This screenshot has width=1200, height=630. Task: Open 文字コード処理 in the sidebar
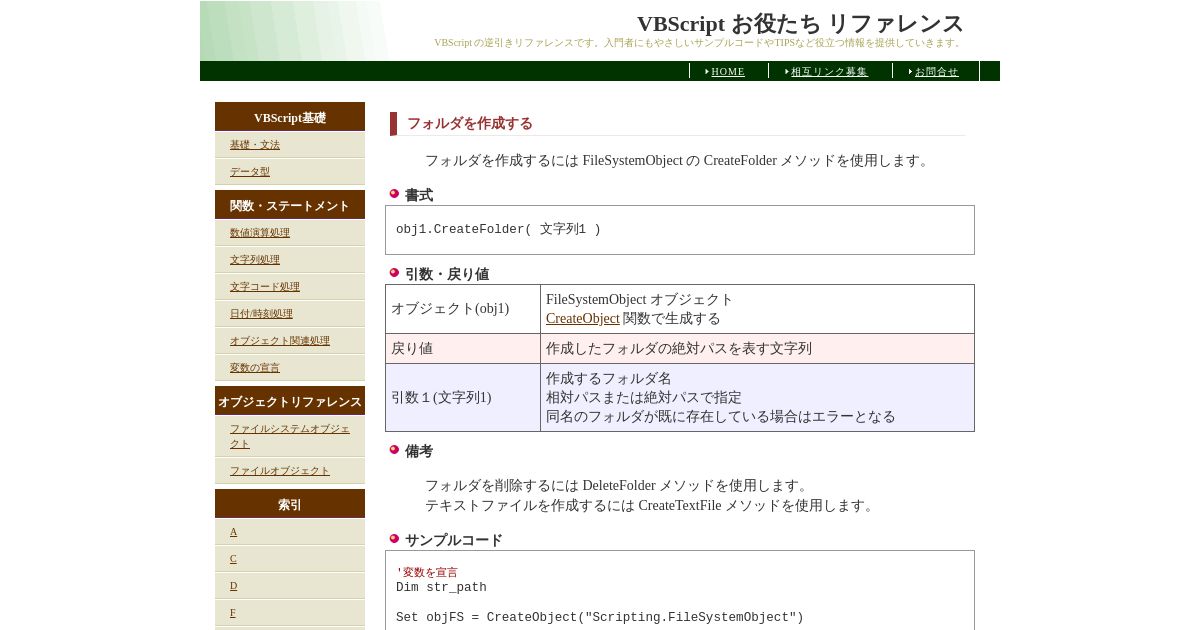(x=265, y=287)
